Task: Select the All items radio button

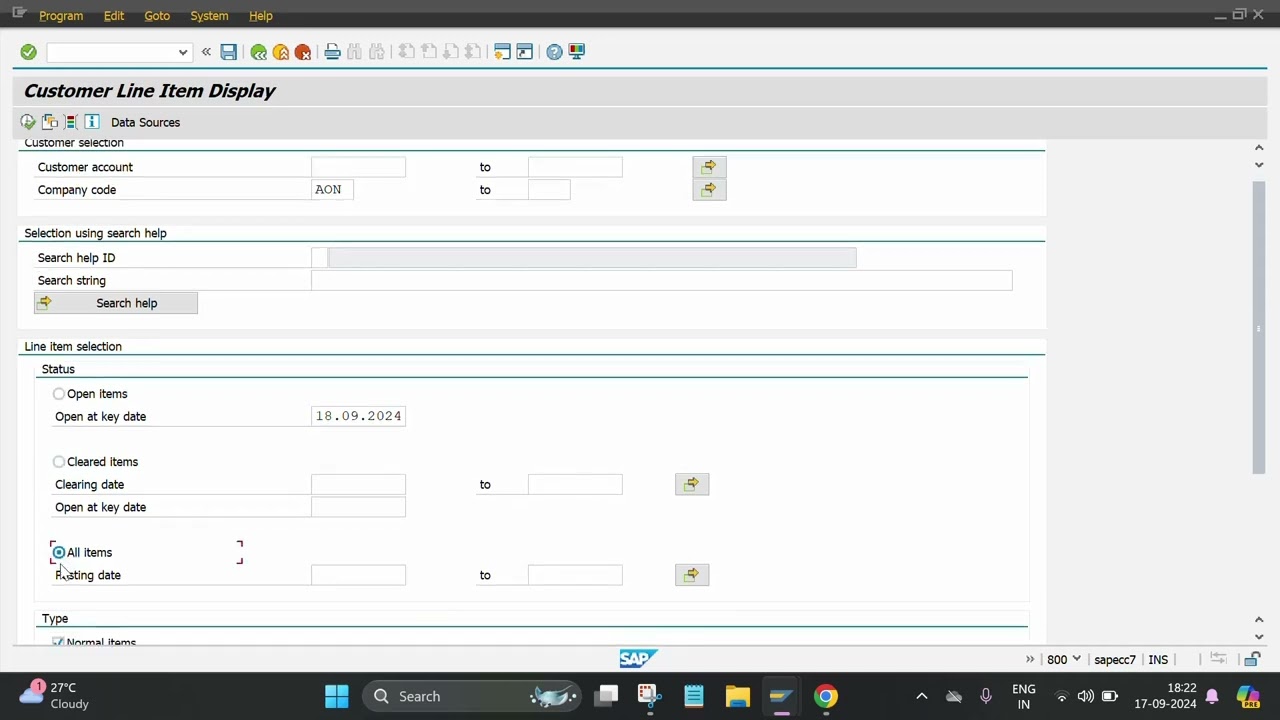Action: 59,552
